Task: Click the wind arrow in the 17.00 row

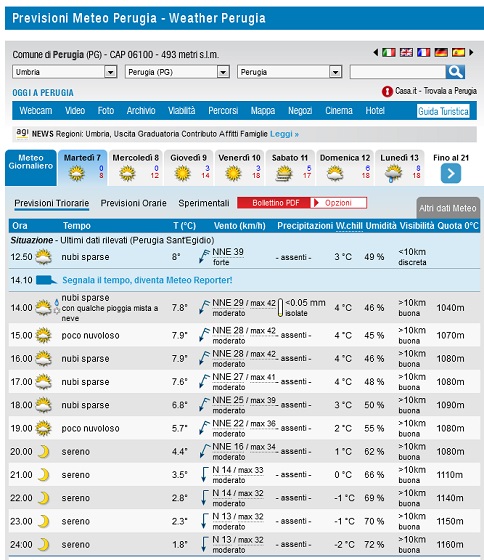Action: point(204,382)
